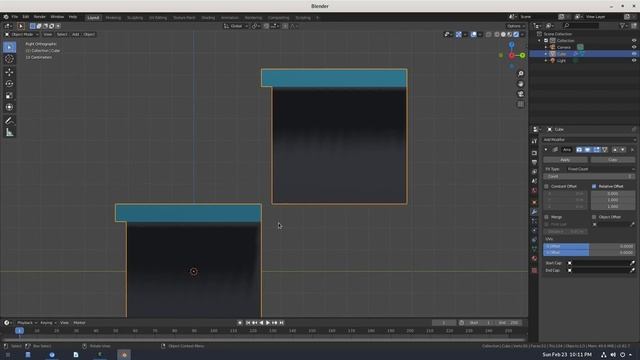Image resolution: width=640 pixels, height=360 pixels.
Task: Open the Window menu
Action: 57,17
